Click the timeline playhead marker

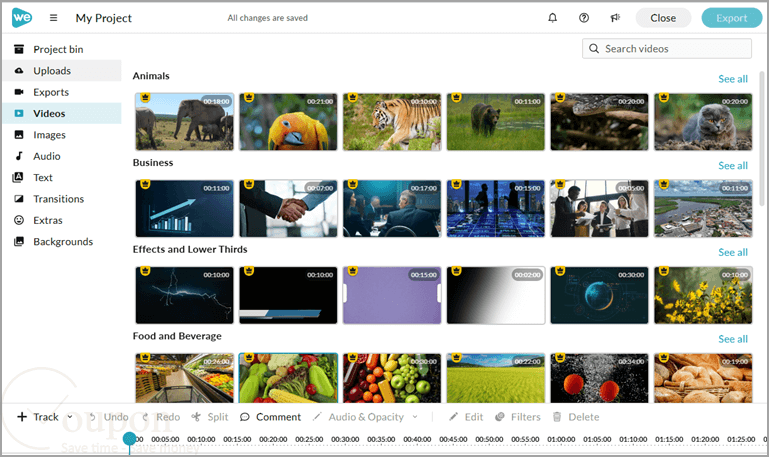(x=129, y=439)
